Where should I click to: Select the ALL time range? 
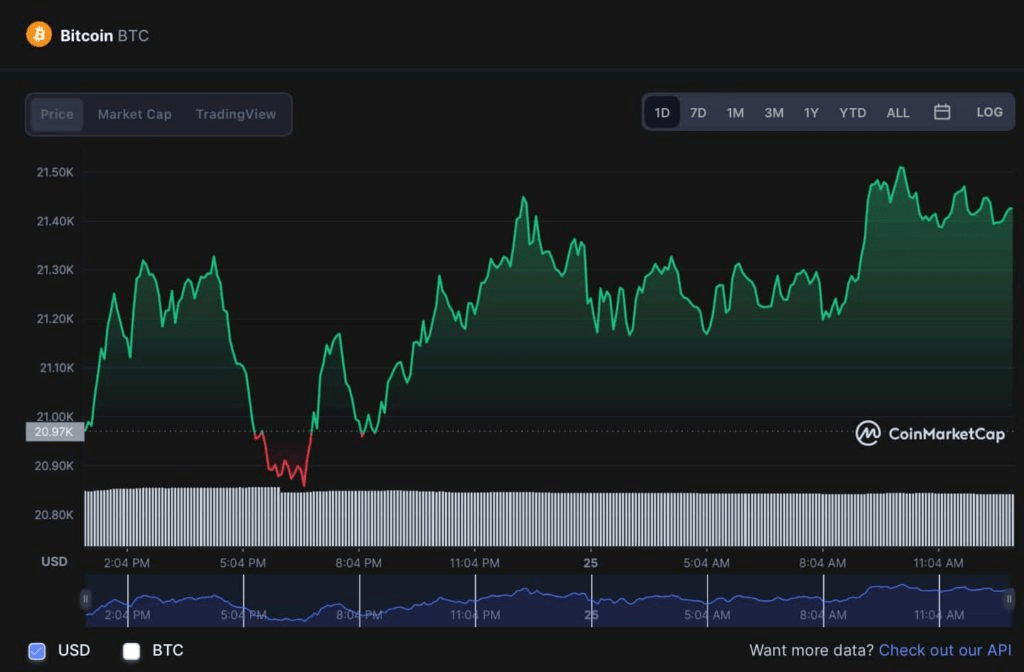tap(897, 112)
